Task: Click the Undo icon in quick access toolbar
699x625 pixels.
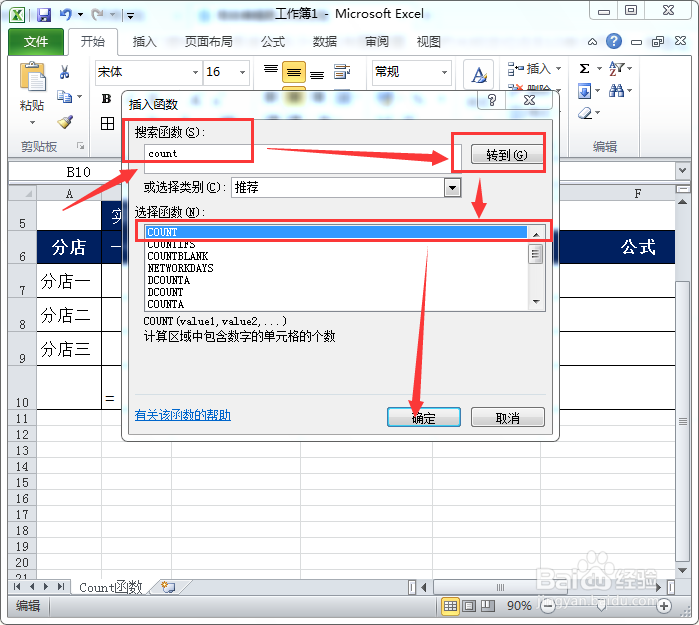Action: [66, 15]
